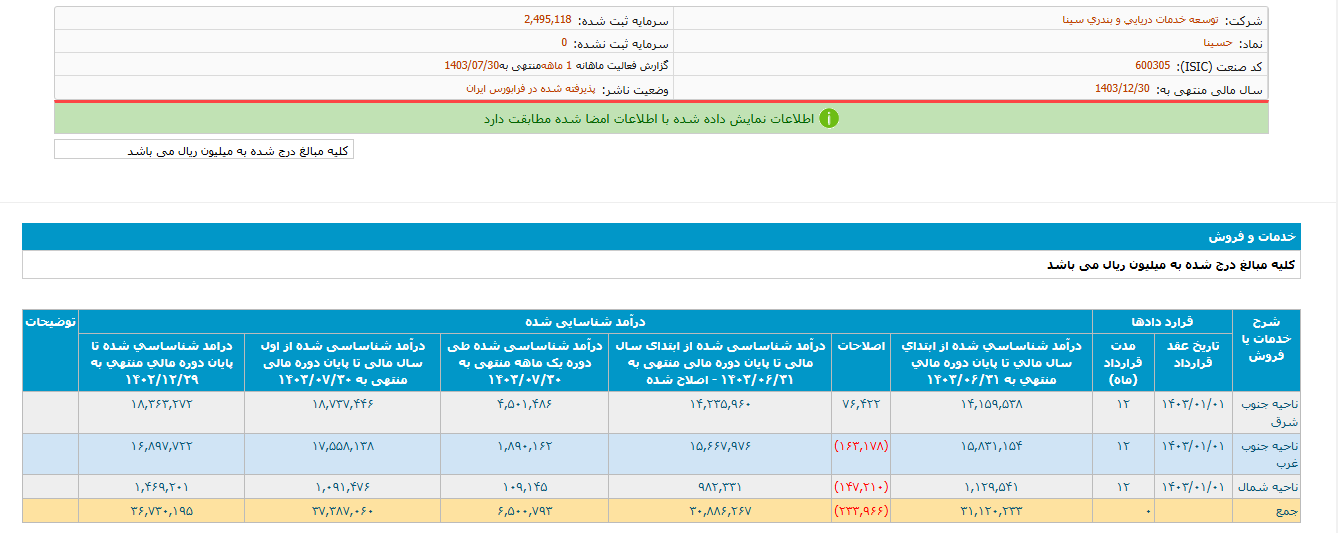Click publisher status پذيرفته شده در فرابورس ايران
This screenshot has width=1338, height=533.
pyautogui.click(x=530, y=89)
